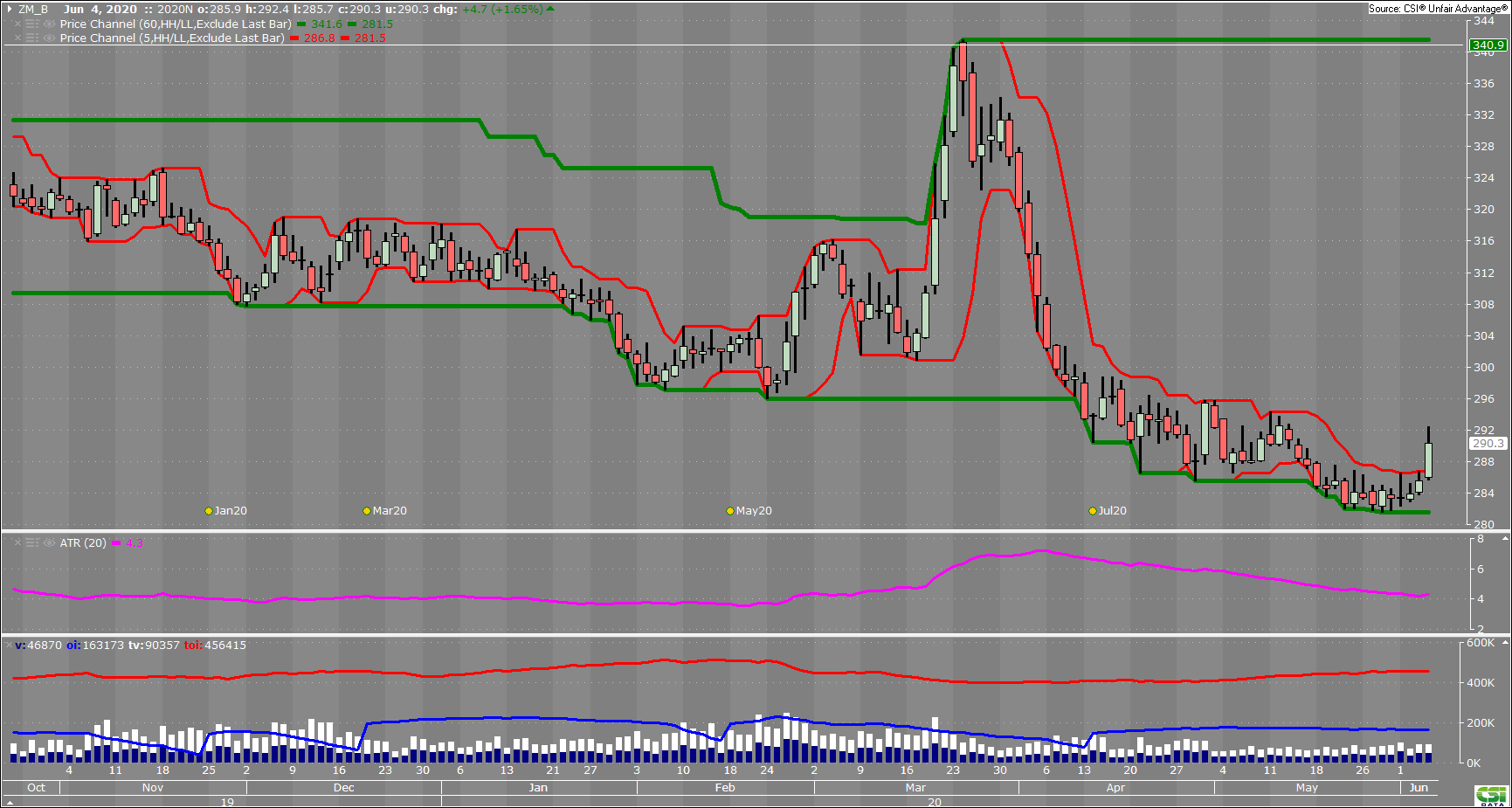Click the 336 price axis label
1512x808 pixels.
(1484, 84)
